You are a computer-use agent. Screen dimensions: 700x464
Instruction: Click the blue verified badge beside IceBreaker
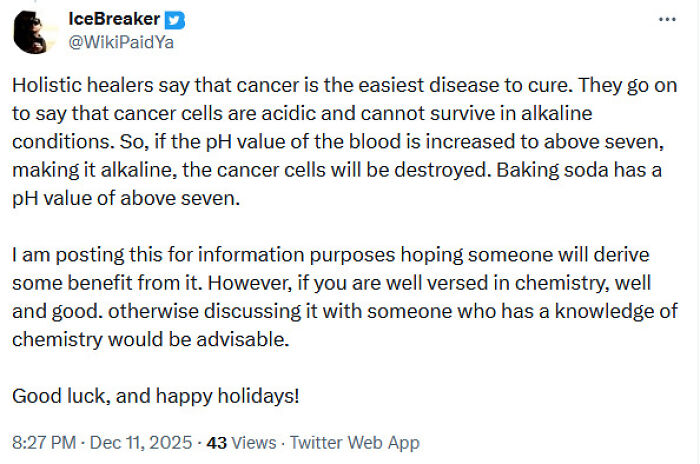point(175,19)
